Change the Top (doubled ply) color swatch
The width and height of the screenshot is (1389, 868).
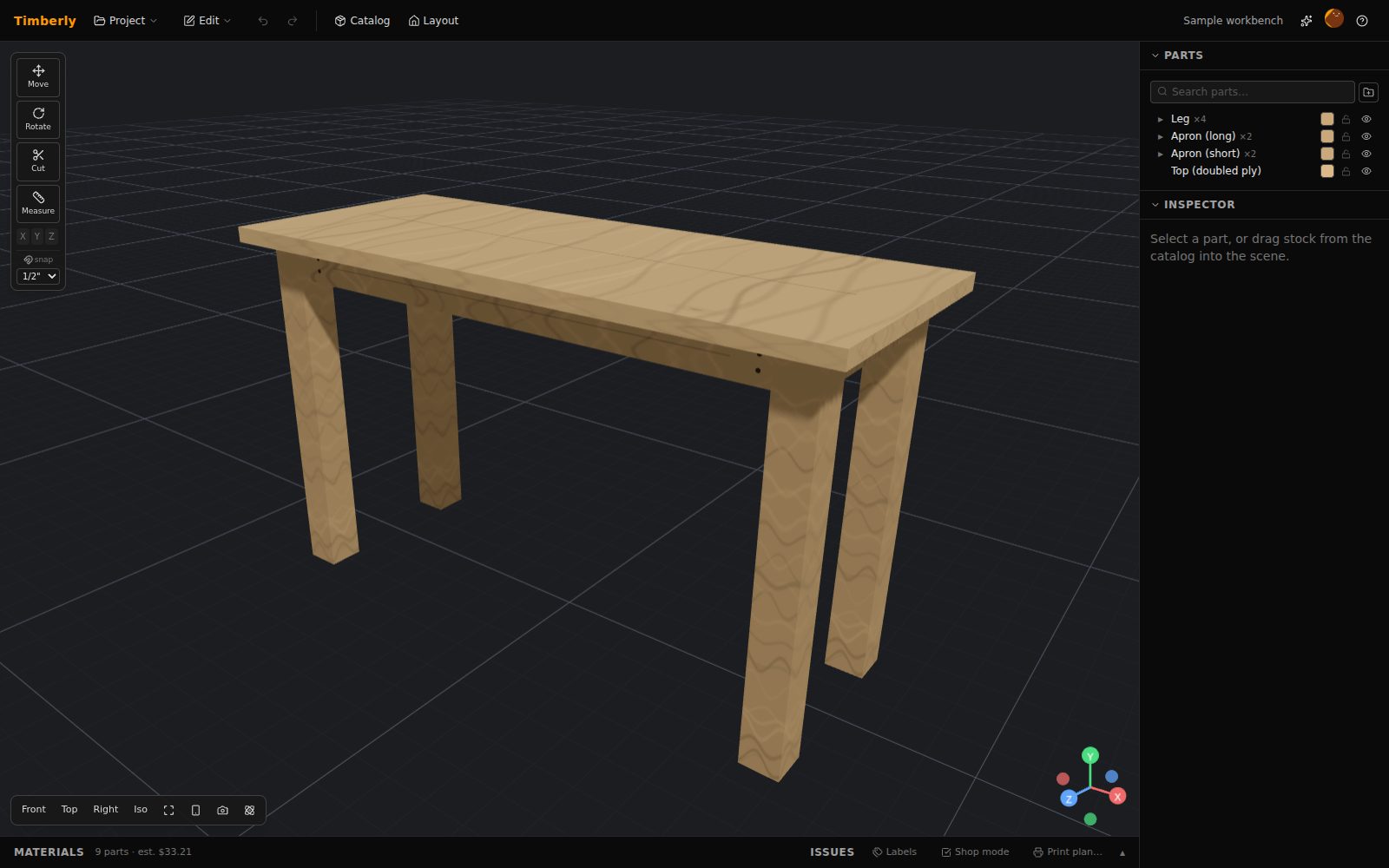click(1327, 171)
